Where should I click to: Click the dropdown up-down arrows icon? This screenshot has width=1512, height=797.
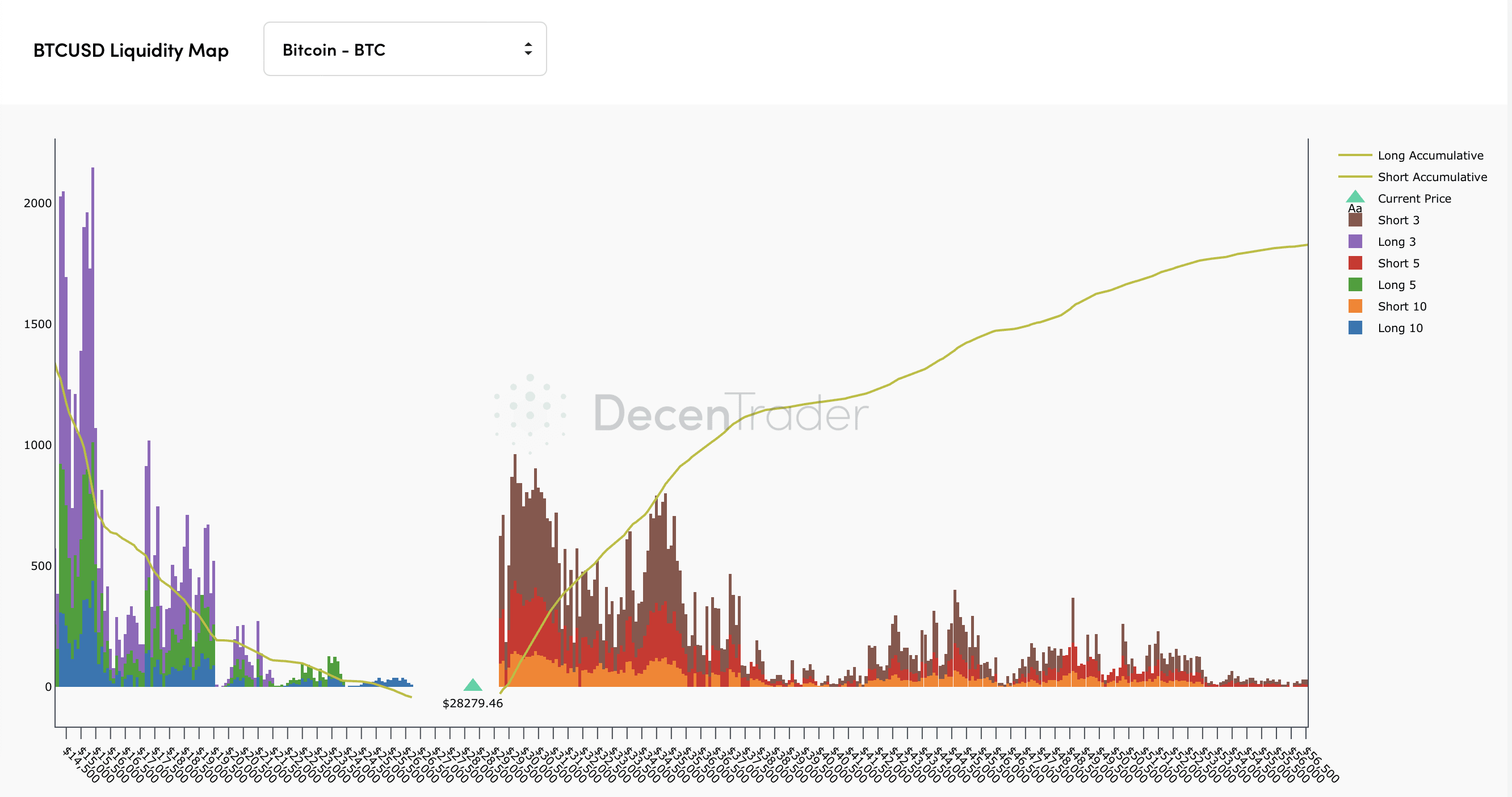[x=528, y=49]
